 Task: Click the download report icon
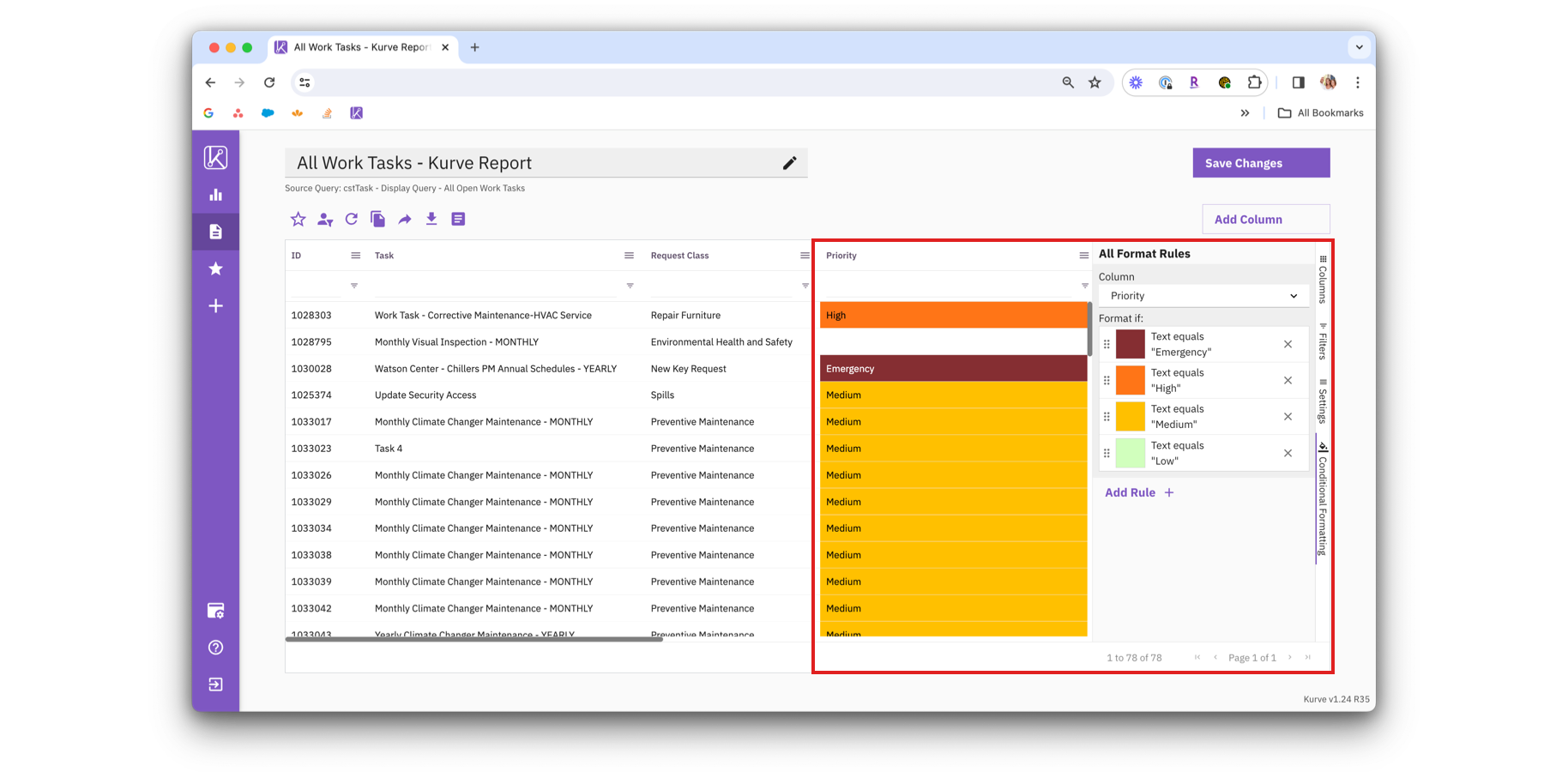[431, 220]
